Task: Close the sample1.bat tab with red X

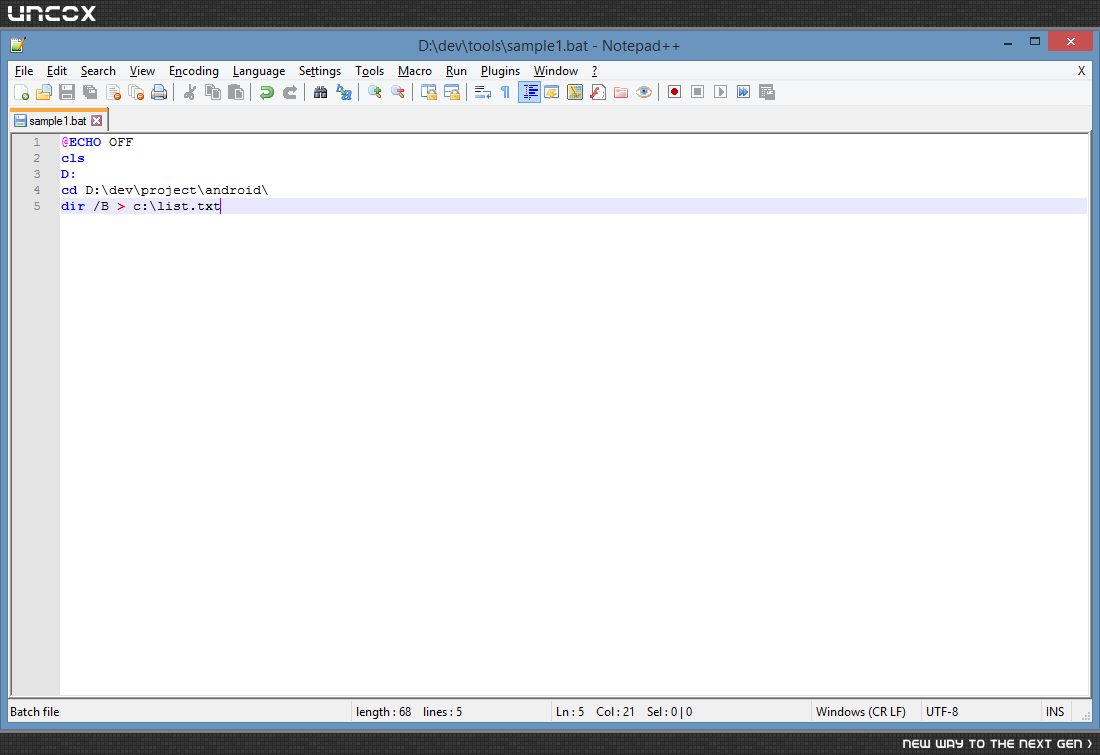Action: click(x=97, y=121)
